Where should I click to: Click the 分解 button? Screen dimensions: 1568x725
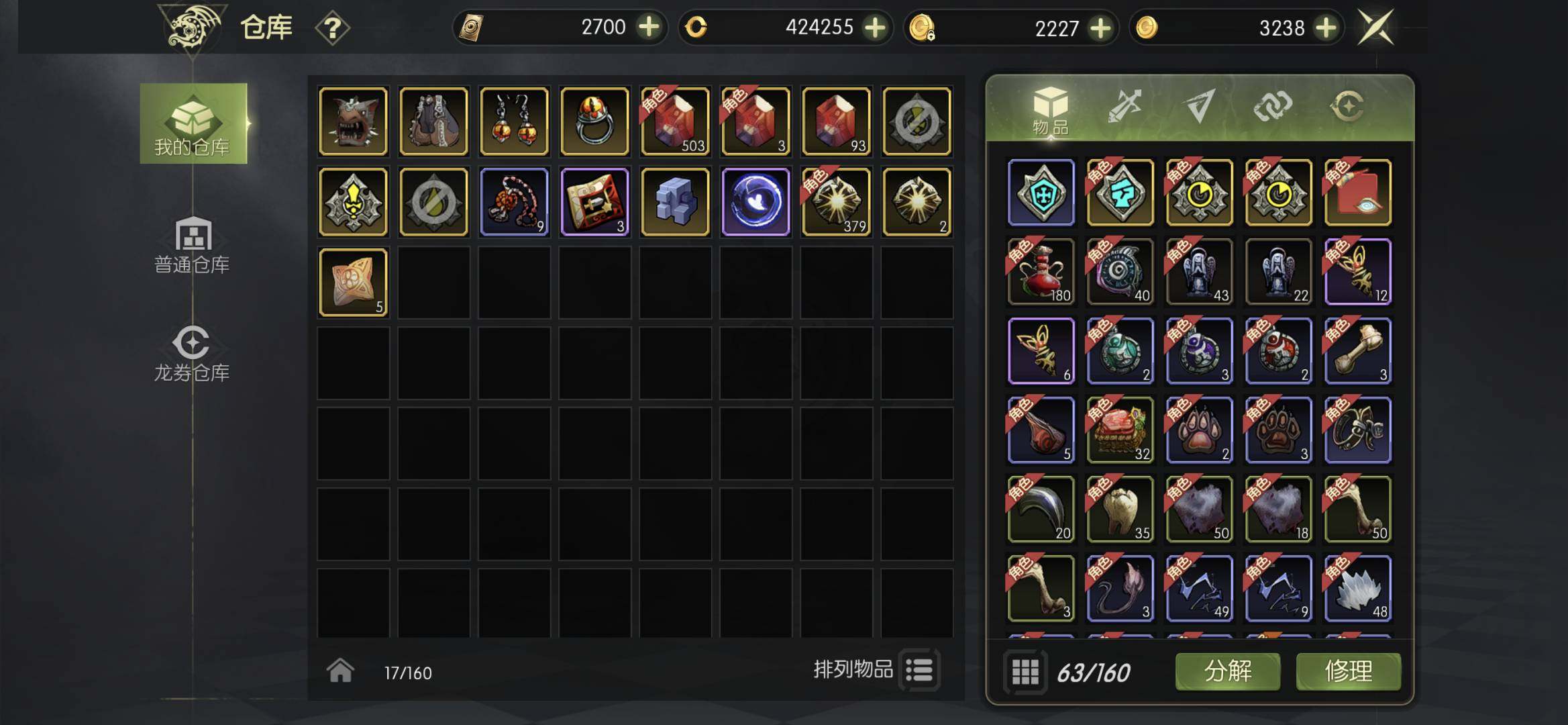(x=1228, y=671)
